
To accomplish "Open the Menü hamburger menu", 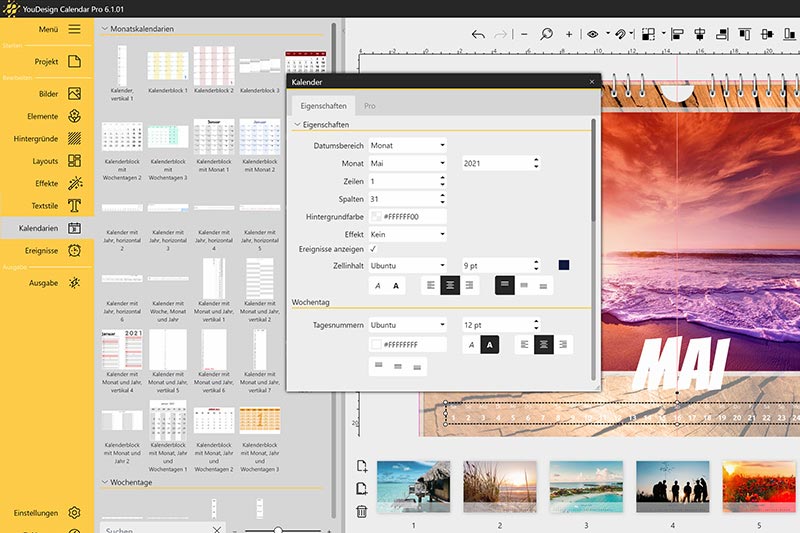I will coord(74,29).
